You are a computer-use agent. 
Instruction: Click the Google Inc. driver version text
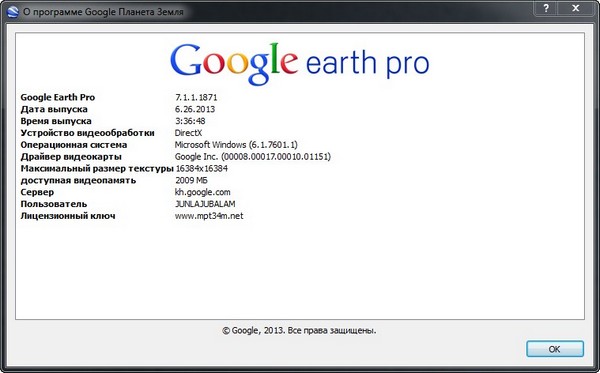pos(253,156)
